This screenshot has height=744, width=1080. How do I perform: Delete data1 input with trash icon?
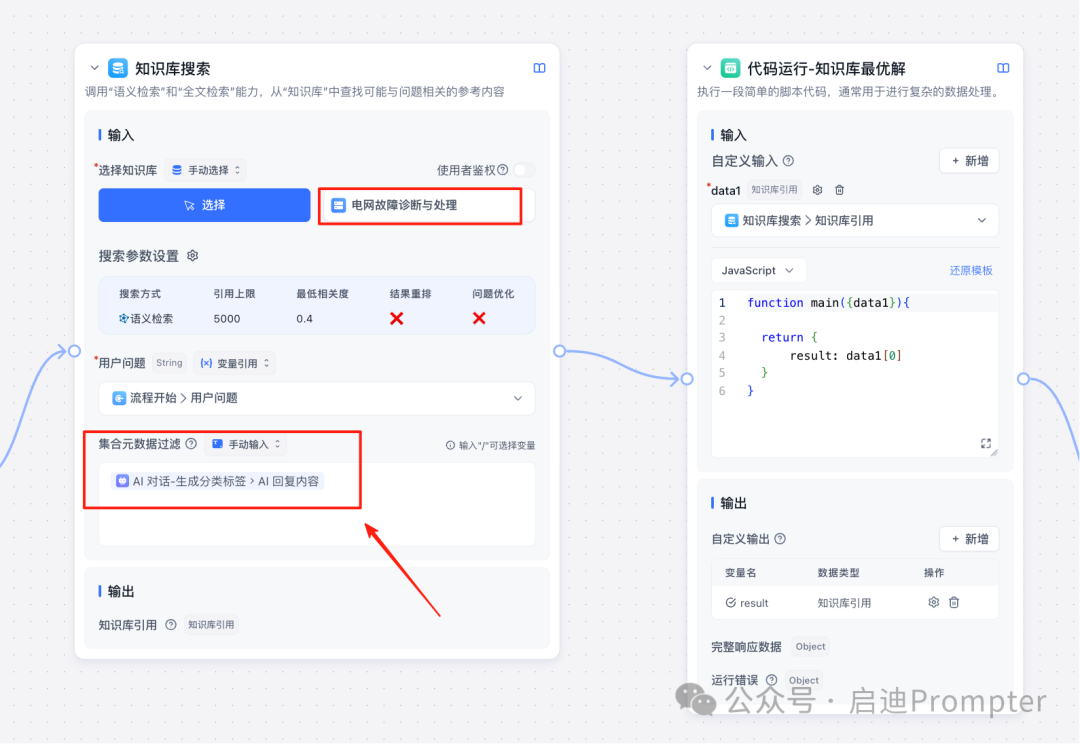coord(840,190)
